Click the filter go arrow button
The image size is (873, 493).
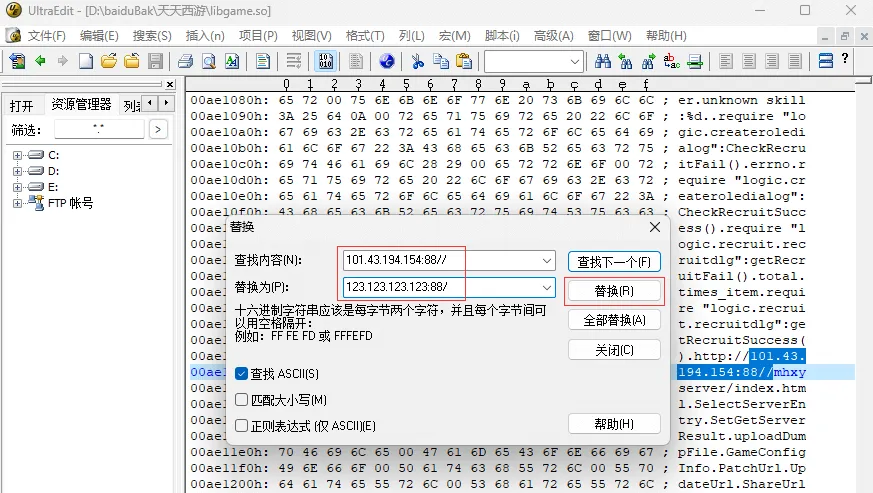pyautogui.click(x=158, y=129)
